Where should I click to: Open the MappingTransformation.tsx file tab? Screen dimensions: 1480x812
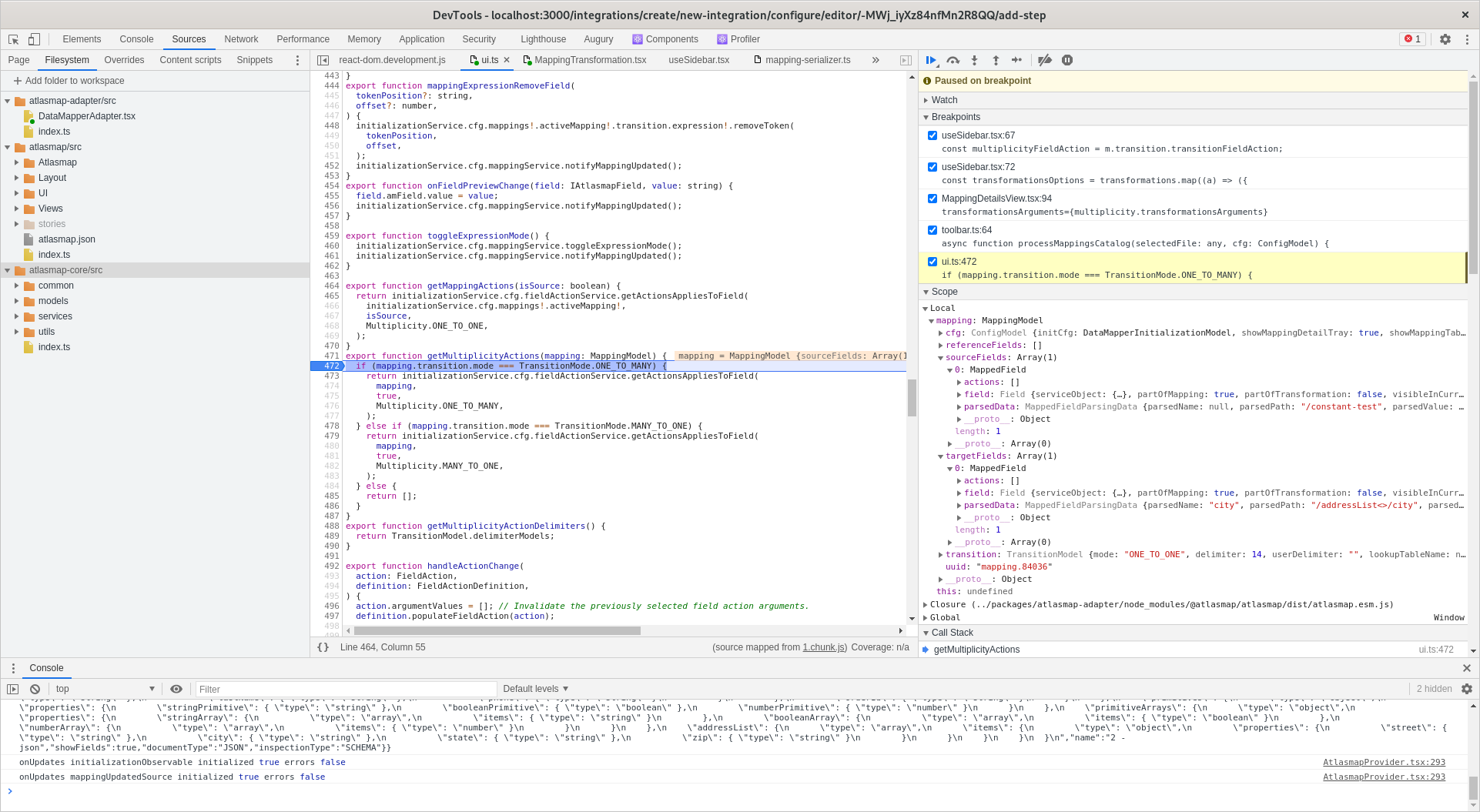(590, 60)
